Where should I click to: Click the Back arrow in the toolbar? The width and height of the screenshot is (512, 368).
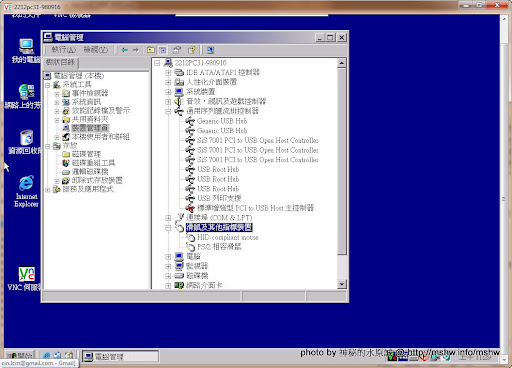pos(125,50)
